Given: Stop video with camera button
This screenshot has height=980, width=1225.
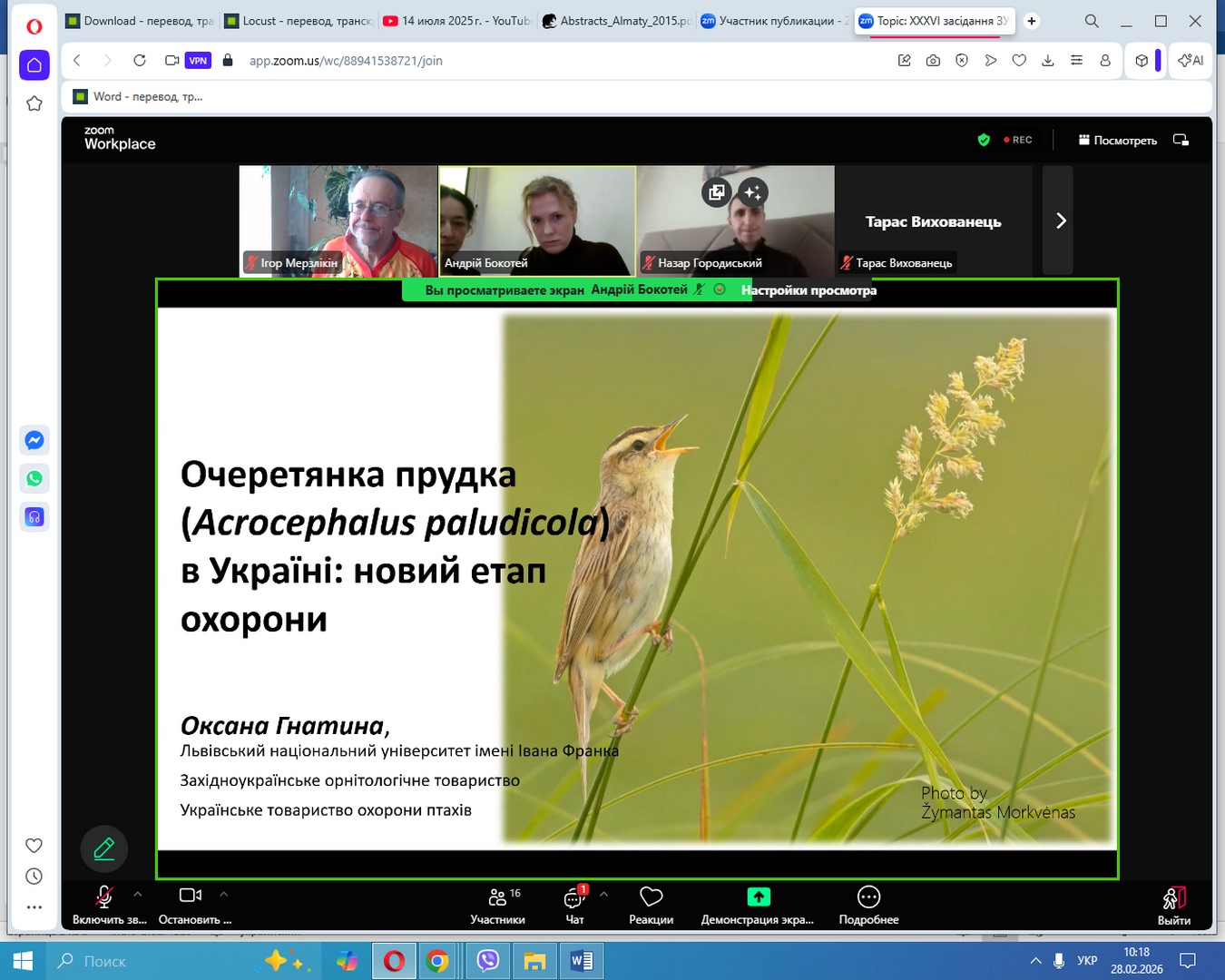Looking at the screenshot, I should (191, 905).
